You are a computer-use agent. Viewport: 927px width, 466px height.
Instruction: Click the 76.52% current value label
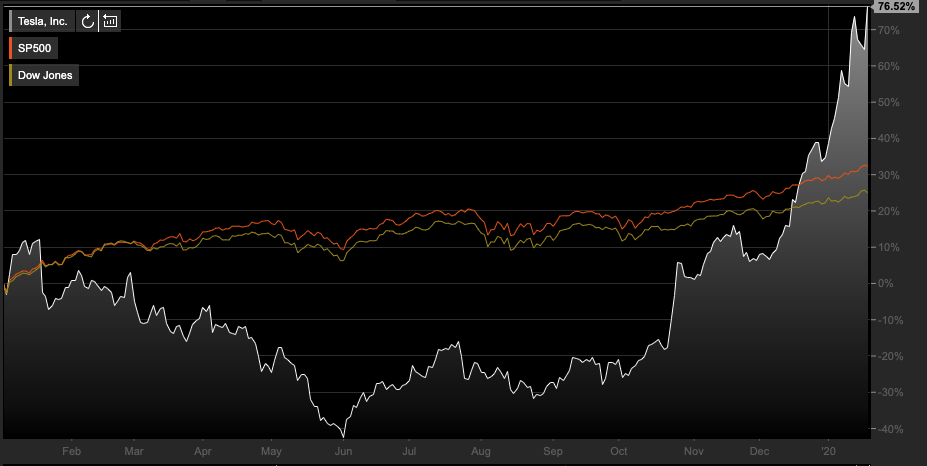tap(897, 7)
